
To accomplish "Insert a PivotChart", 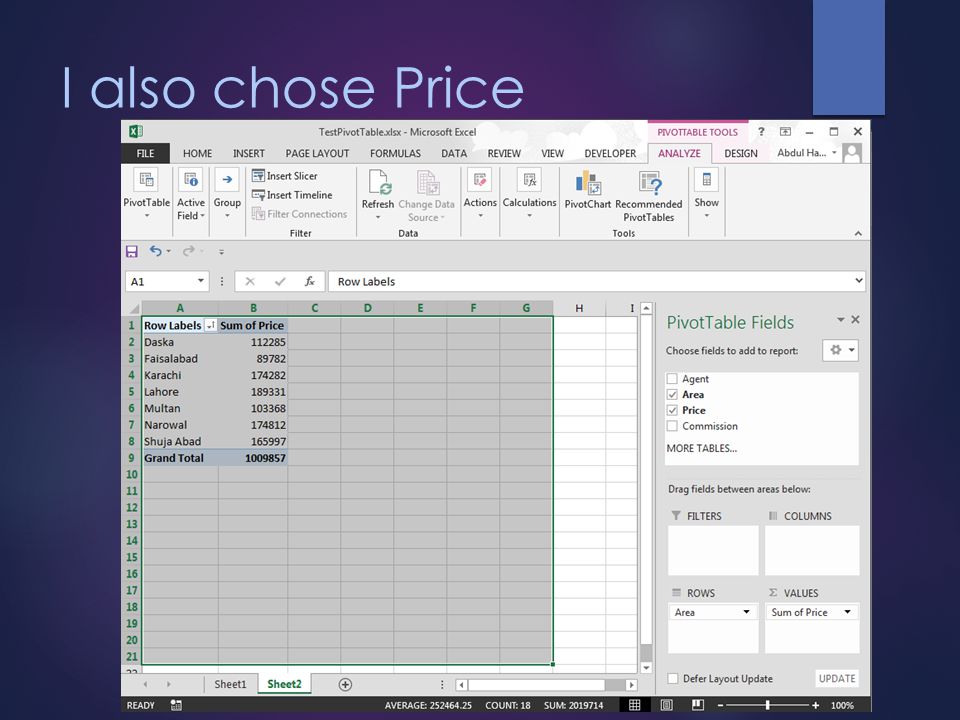I will click(x=588, y=191).
